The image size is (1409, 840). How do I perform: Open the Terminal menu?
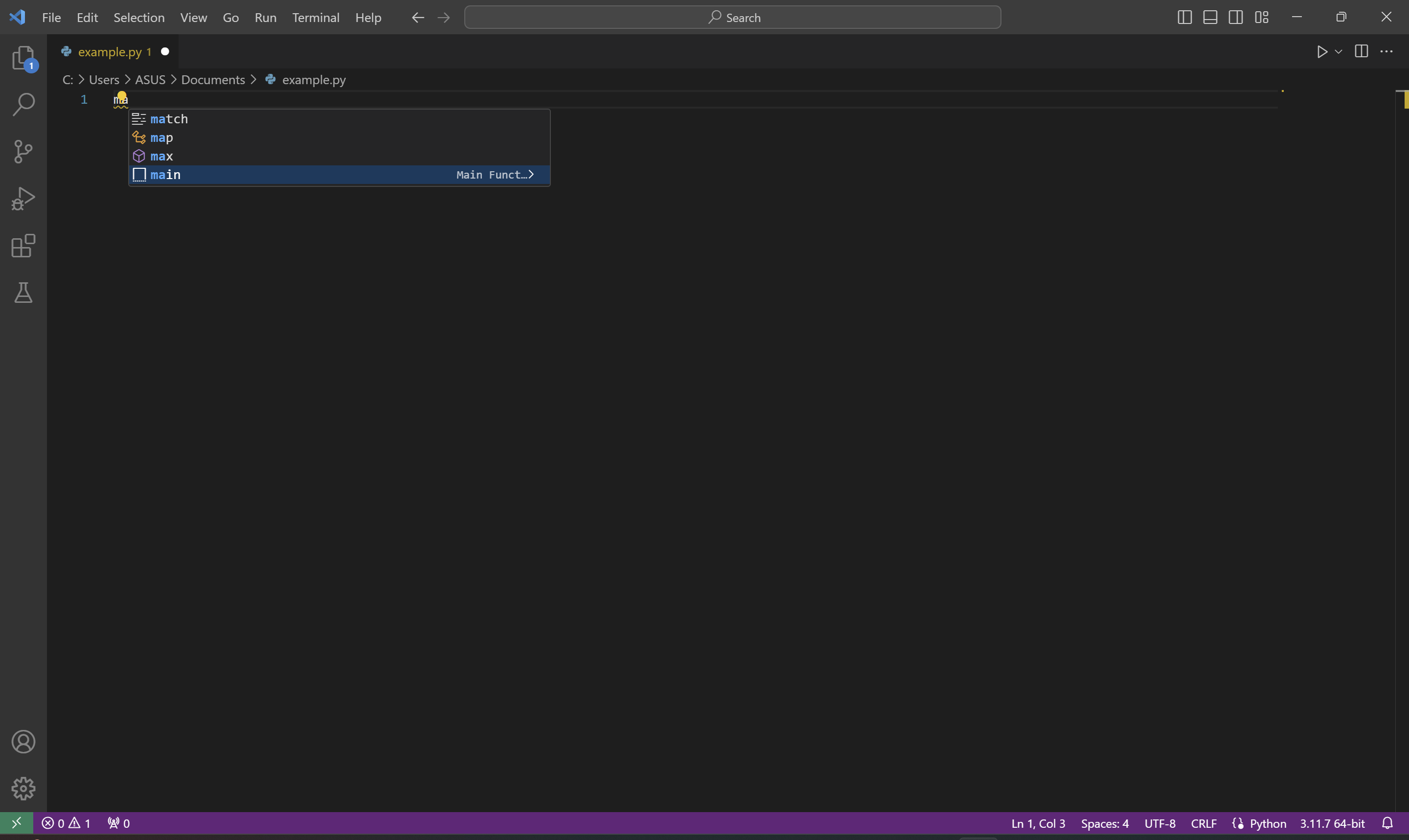point(315,17)
